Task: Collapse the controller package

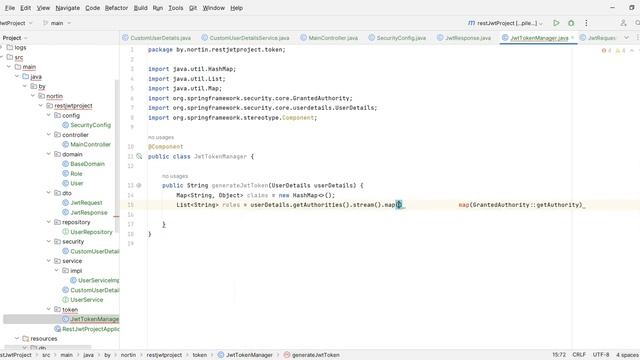Action: (x=49, y=135)
